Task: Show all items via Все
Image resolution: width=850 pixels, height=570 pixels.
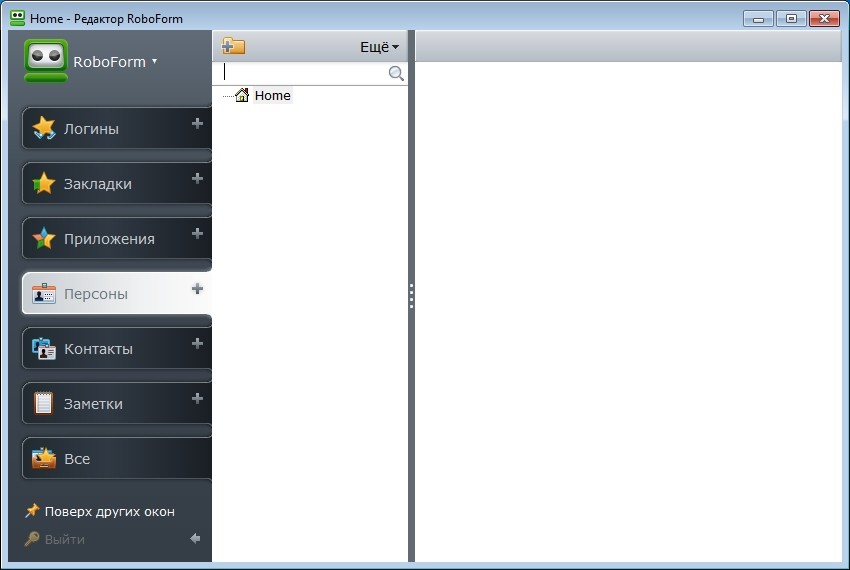Action: [x=117, y=459]
